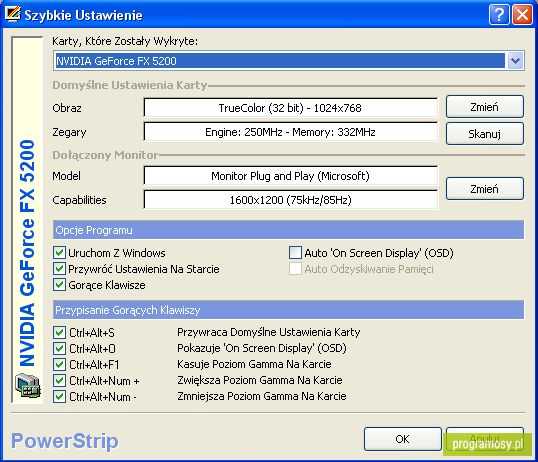Click the PowerStrip logo text
The height and width of the screenshot is (462, 538).
(x=65, y=441)
